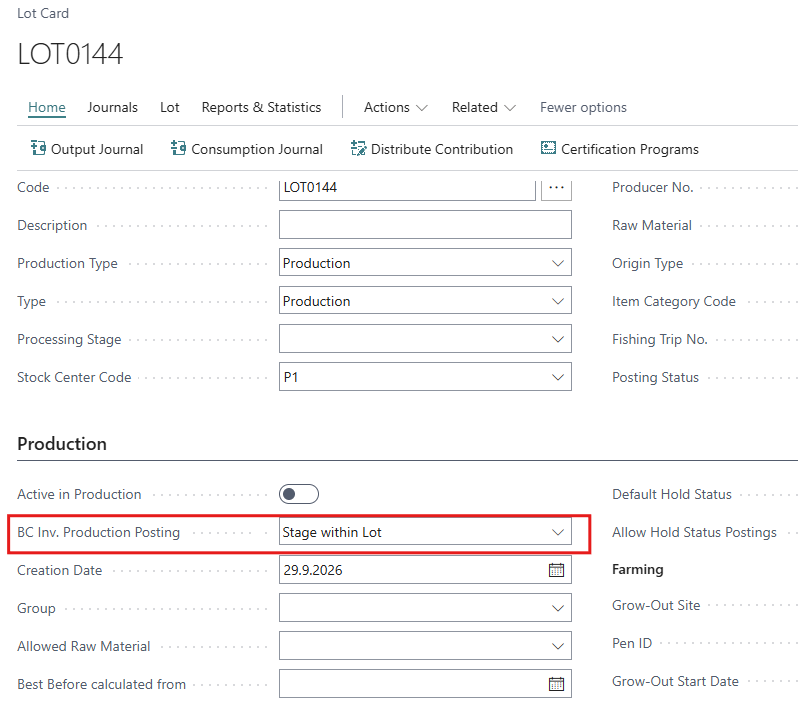Click the Item Category Code label
798x724 pixels.
674,301
